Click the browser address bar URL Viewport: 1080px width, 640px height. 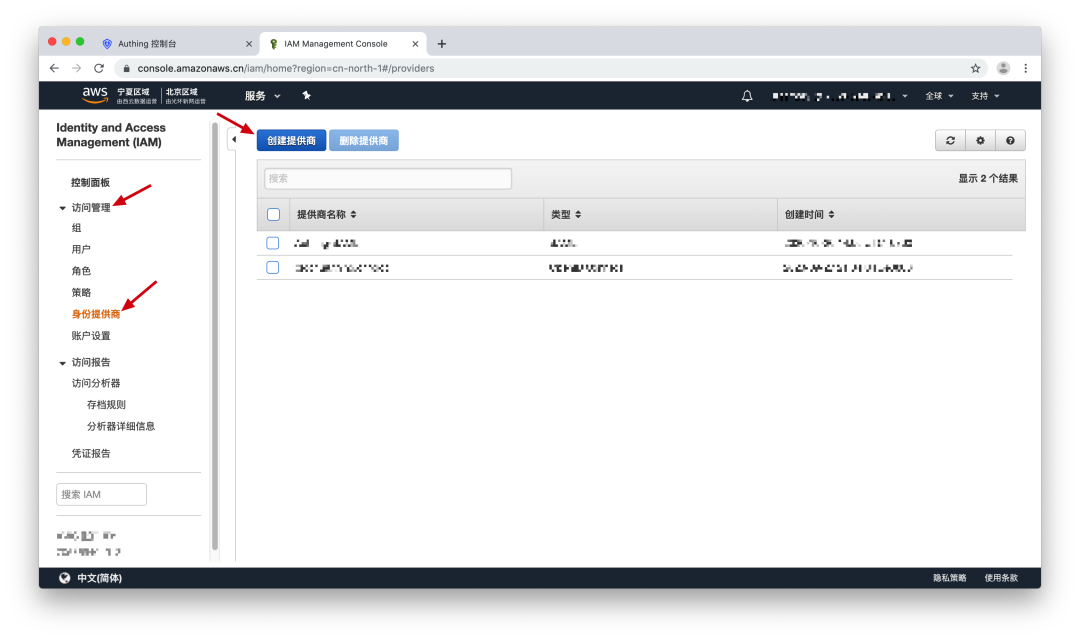point(286,68)
